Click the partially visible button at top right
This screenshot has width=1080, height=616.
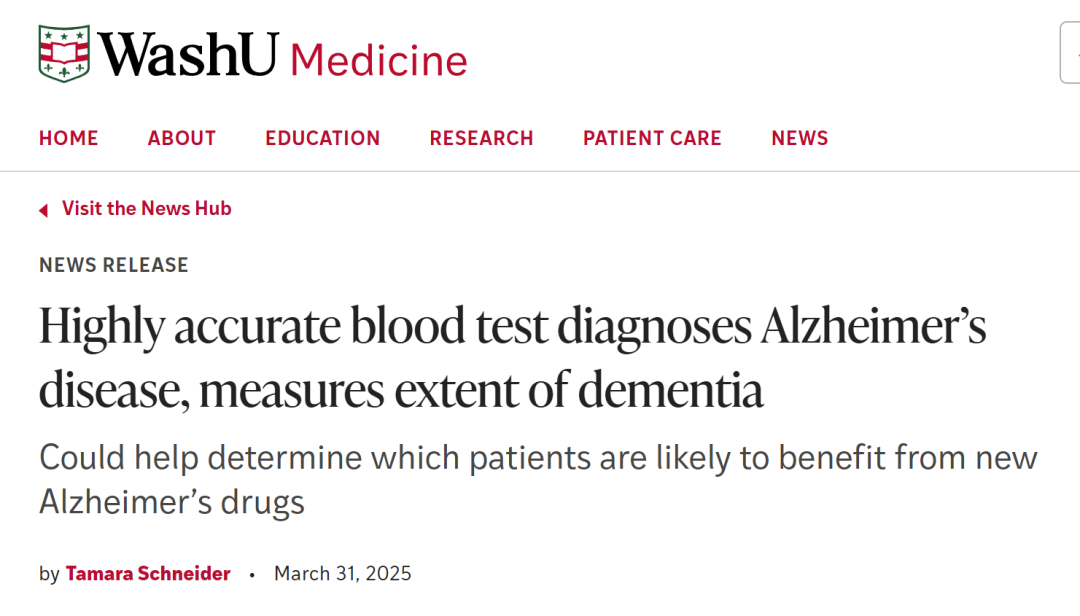tap(1070, 52)
